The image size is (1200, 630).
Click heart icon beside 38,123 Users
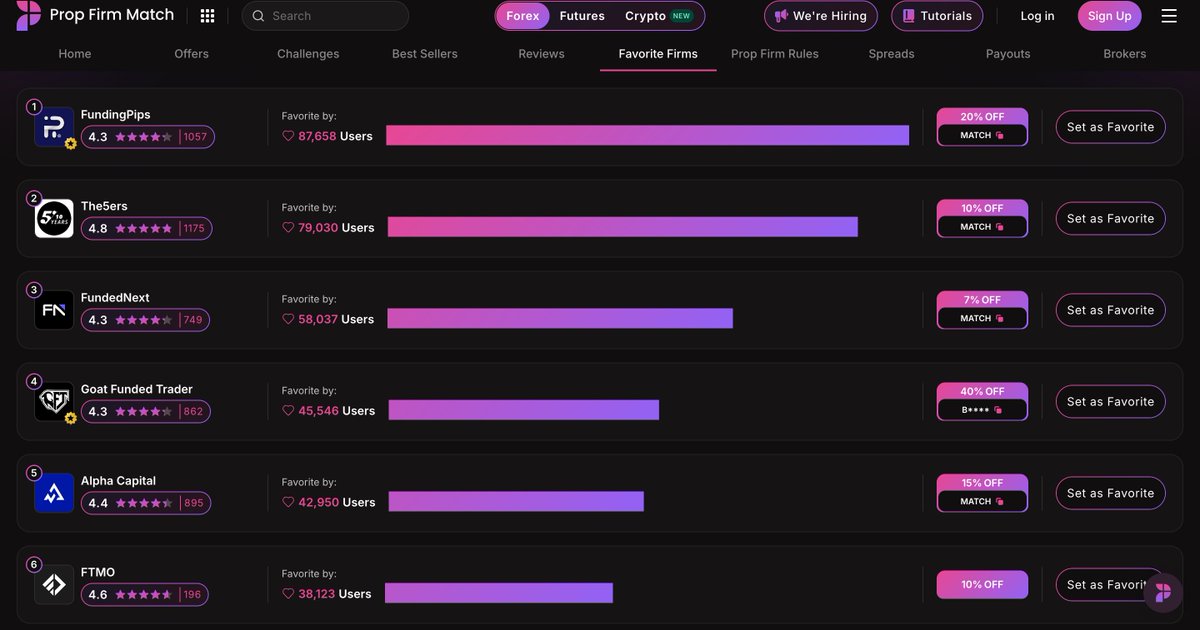[x=288, y=594]
